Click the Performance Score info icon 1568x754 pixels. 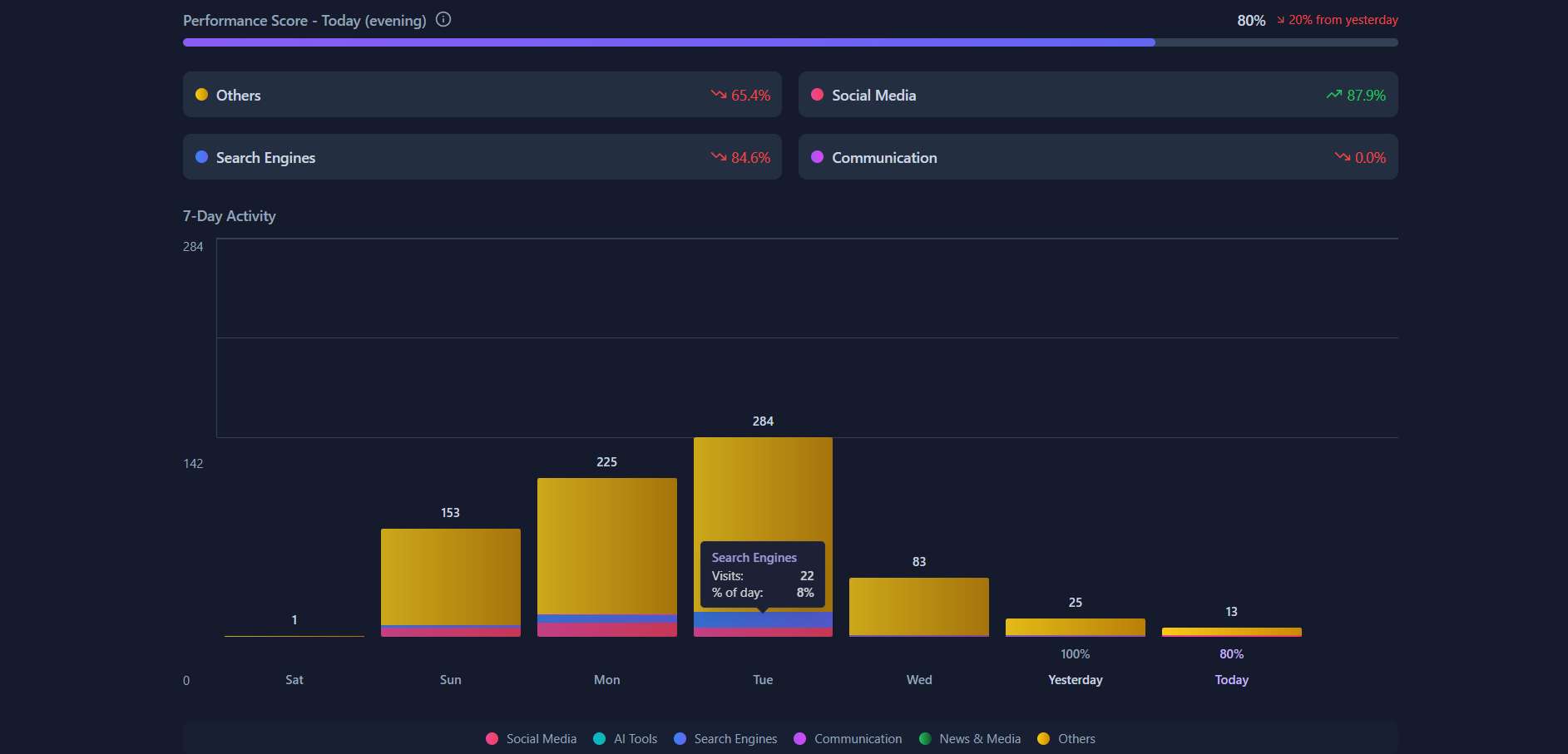[x=443, y=19]
